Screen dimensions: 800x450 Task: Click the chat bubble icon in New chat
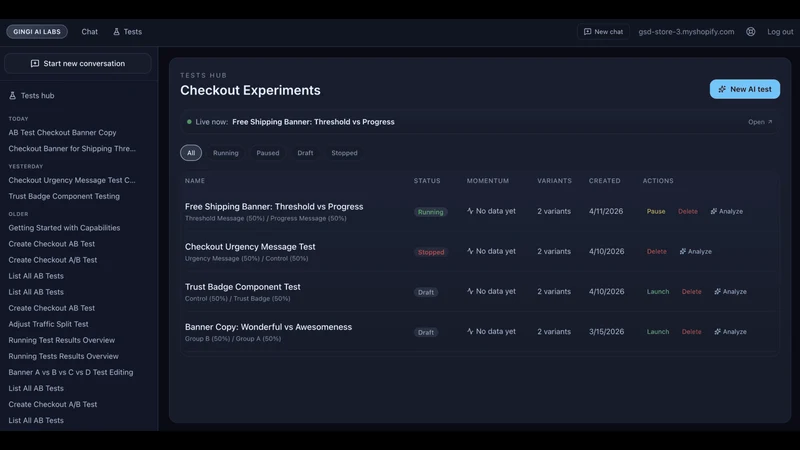(587, 32)
